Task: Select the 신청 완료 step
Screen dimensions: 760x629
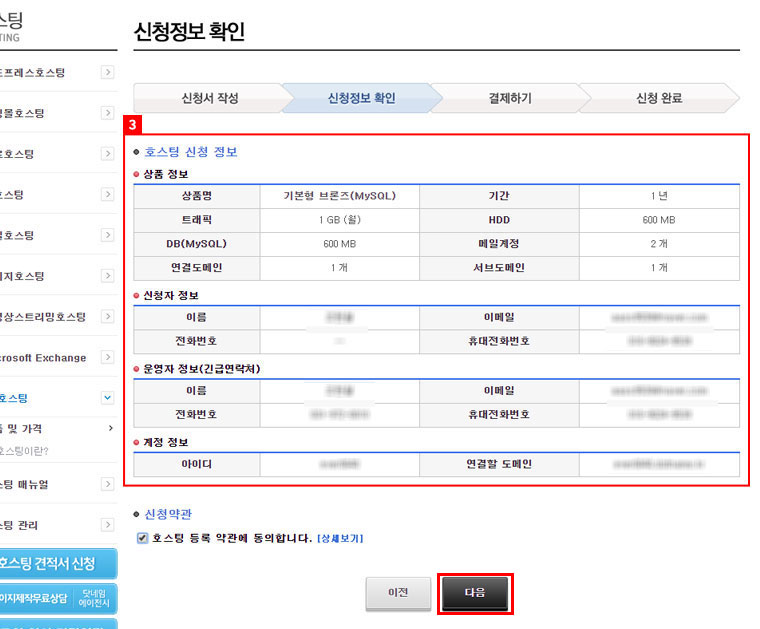Action: click(659, 98)
